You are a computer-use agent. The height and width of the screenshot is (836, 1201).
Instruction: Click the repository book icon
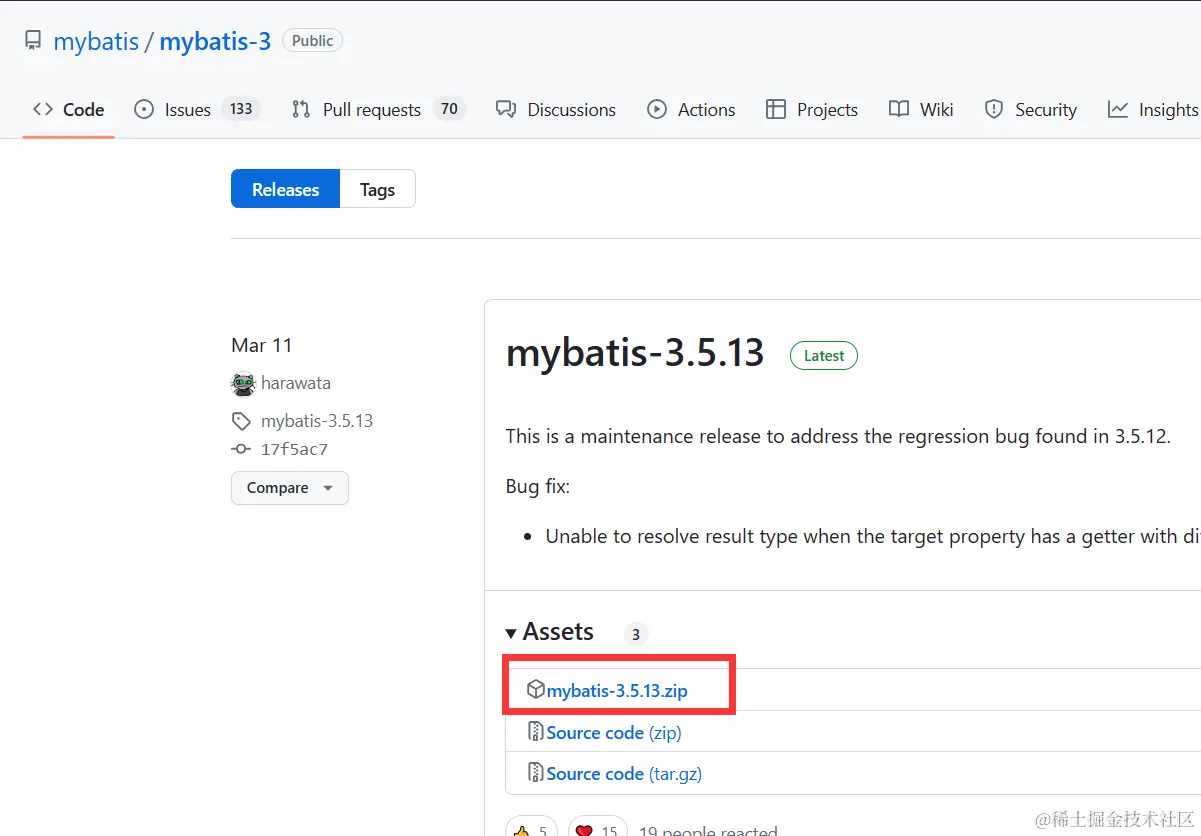(33, 41)
